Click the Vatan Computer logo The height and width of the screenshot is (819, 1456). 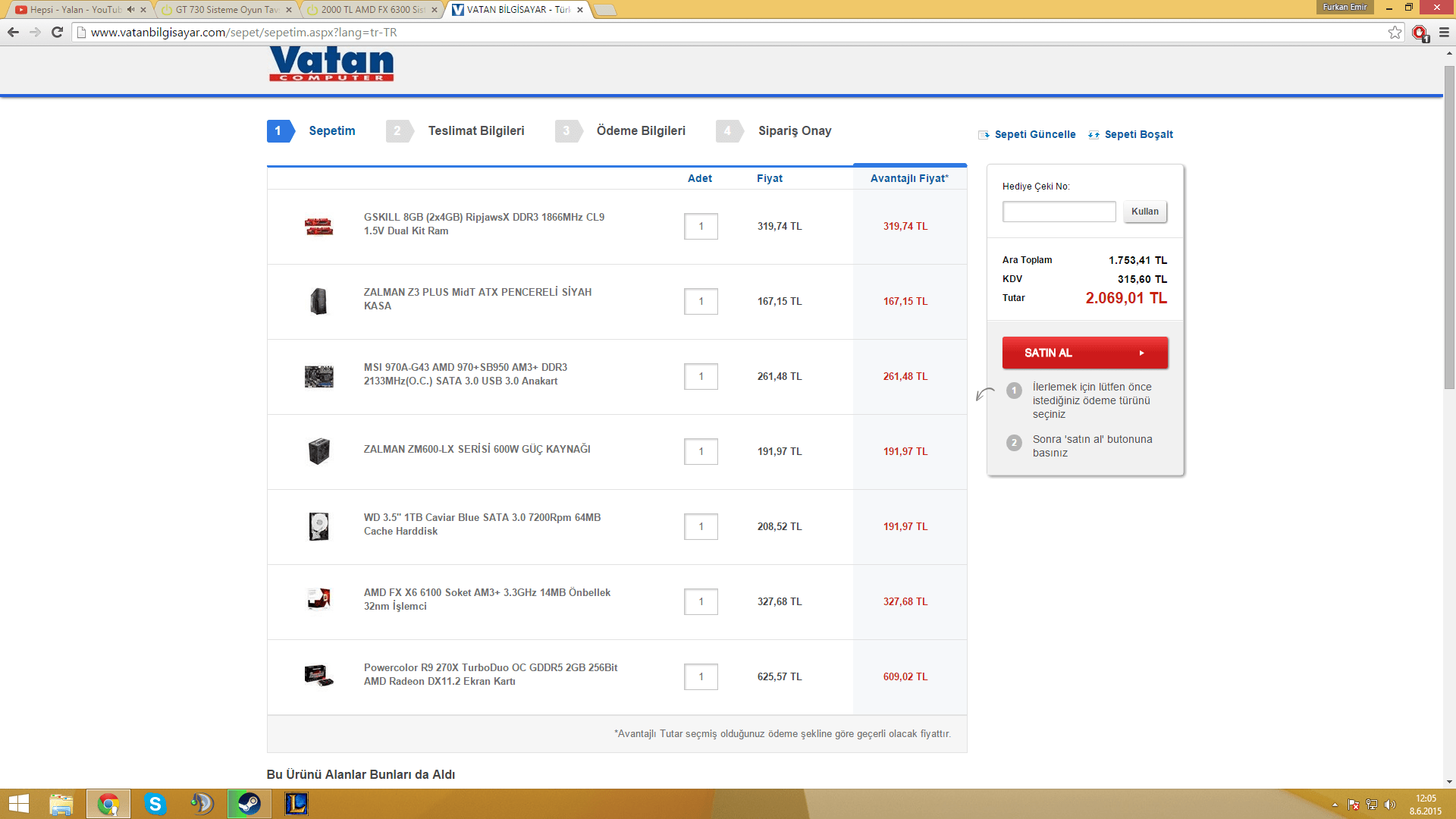tap(331, 64)
